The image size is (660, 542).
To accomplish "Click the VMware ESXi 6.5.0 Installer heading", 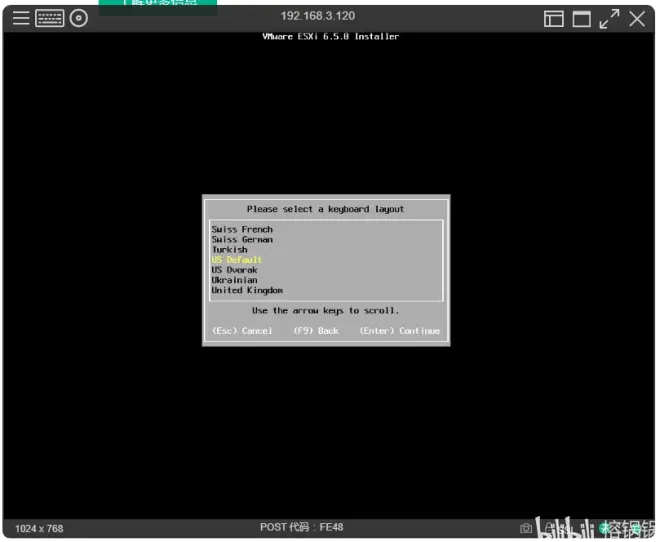I will point(330,37).
